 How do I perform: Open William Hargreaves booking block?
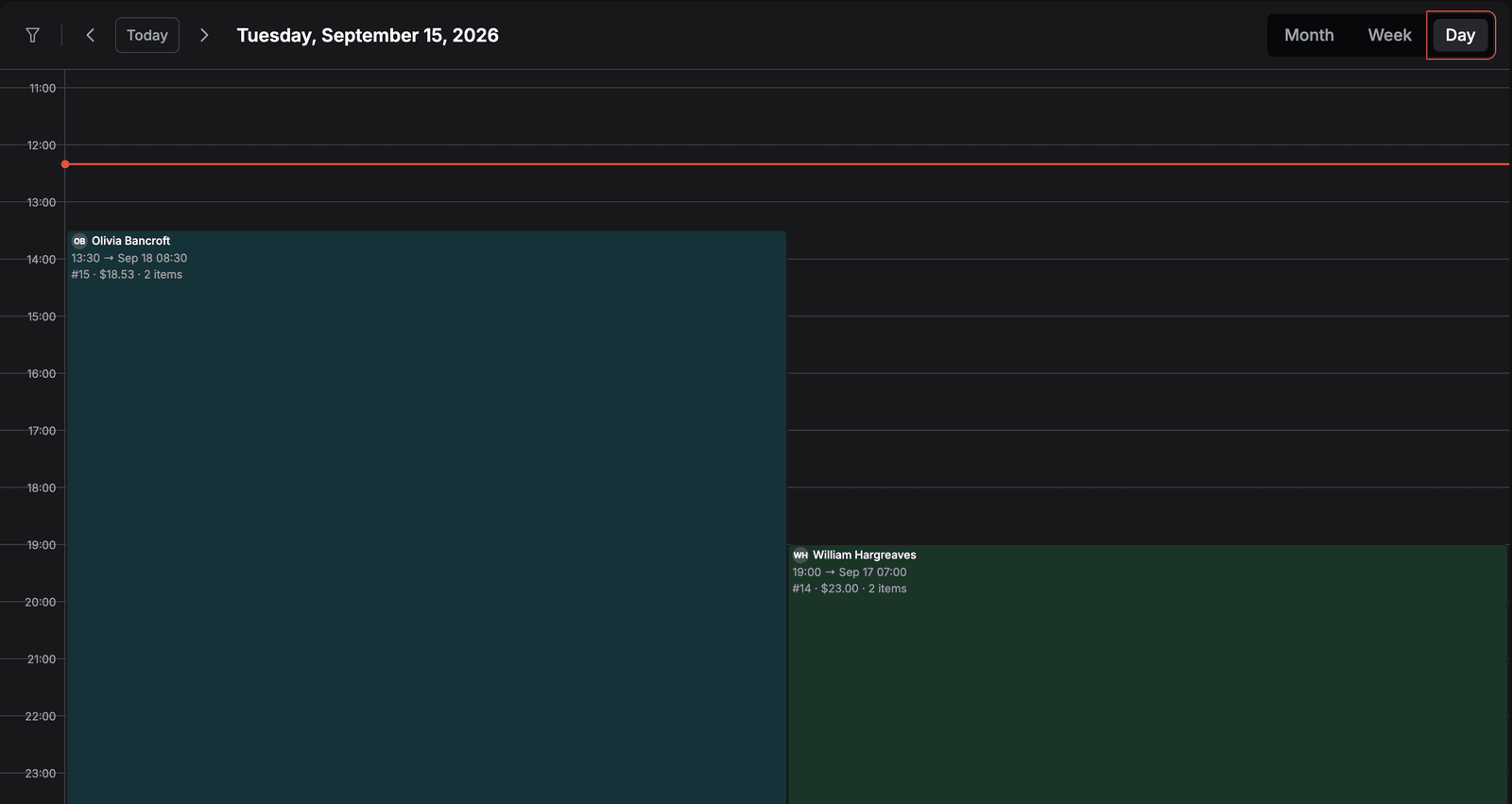tap(1147, 675)
